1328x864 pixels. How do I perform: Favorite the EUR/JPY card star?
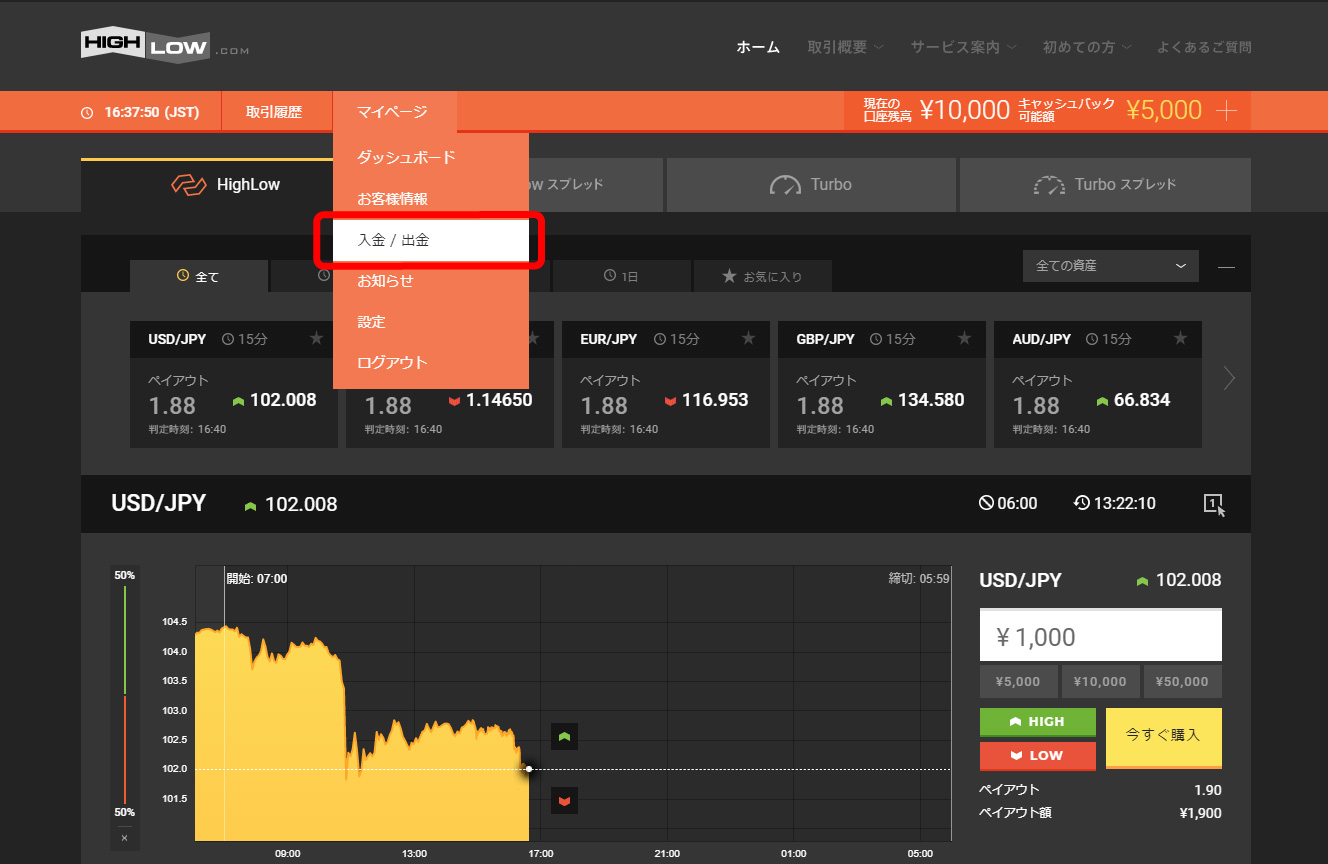click(749, 339)
